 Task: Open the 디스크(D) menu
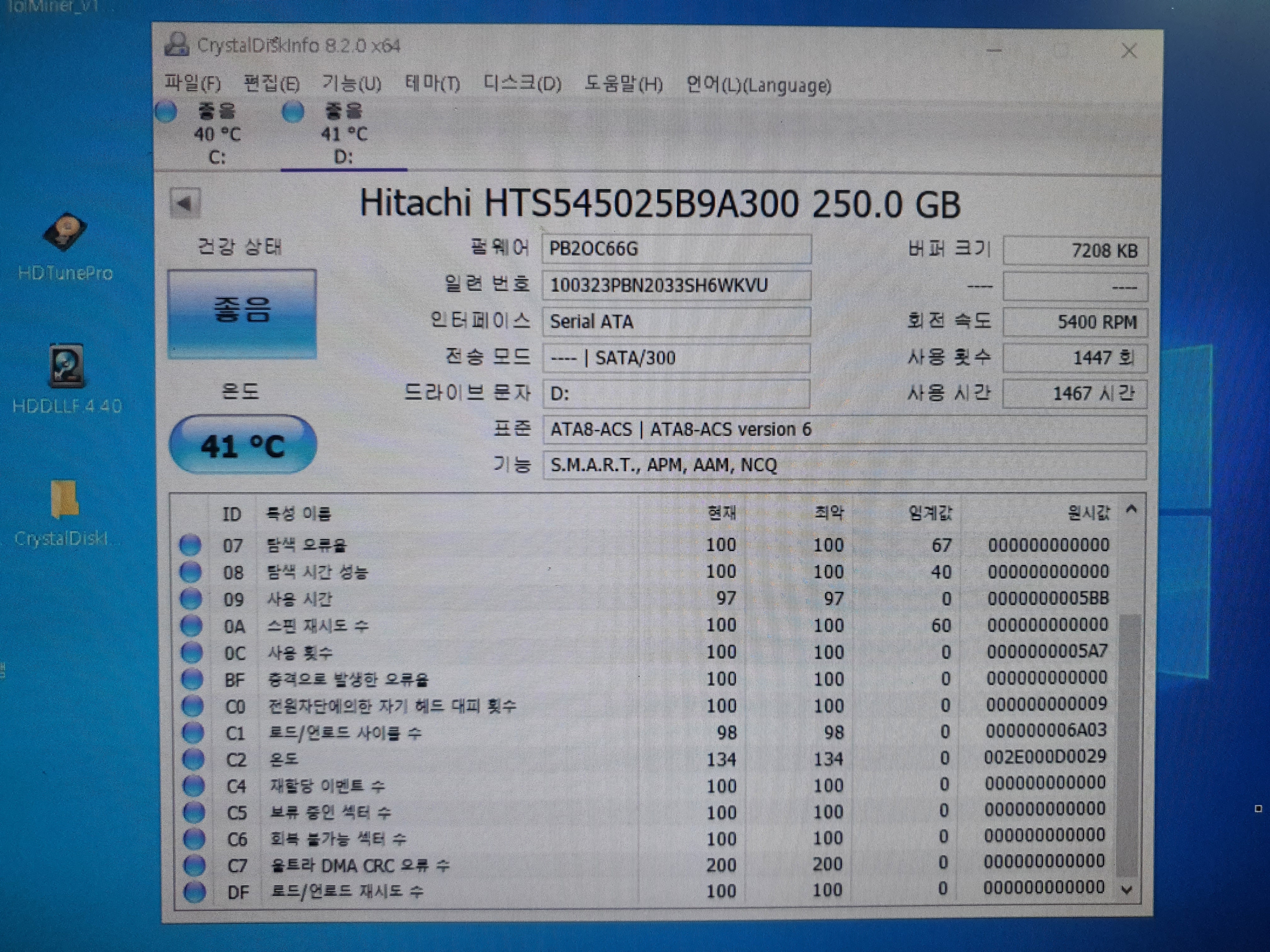522,84
